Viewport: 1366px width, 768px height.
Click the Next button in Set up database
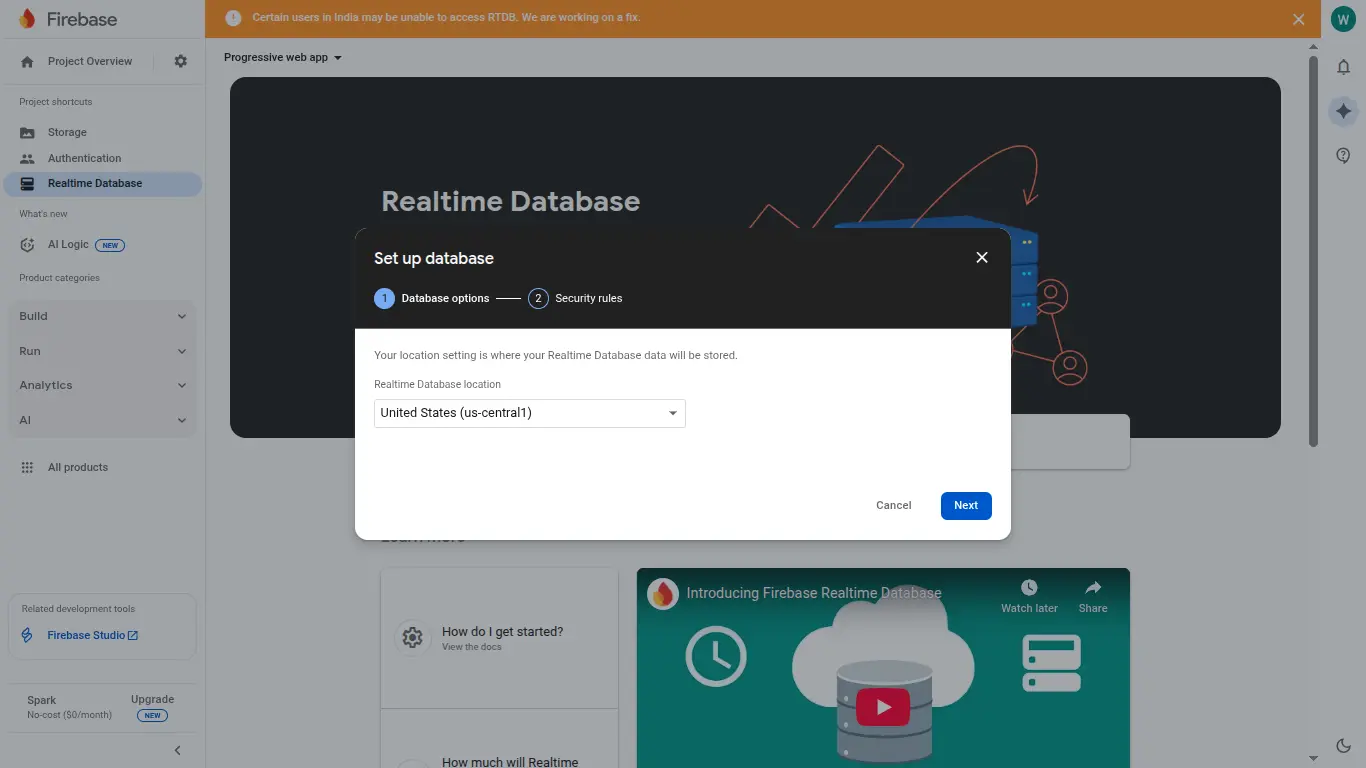coord(965,505)
